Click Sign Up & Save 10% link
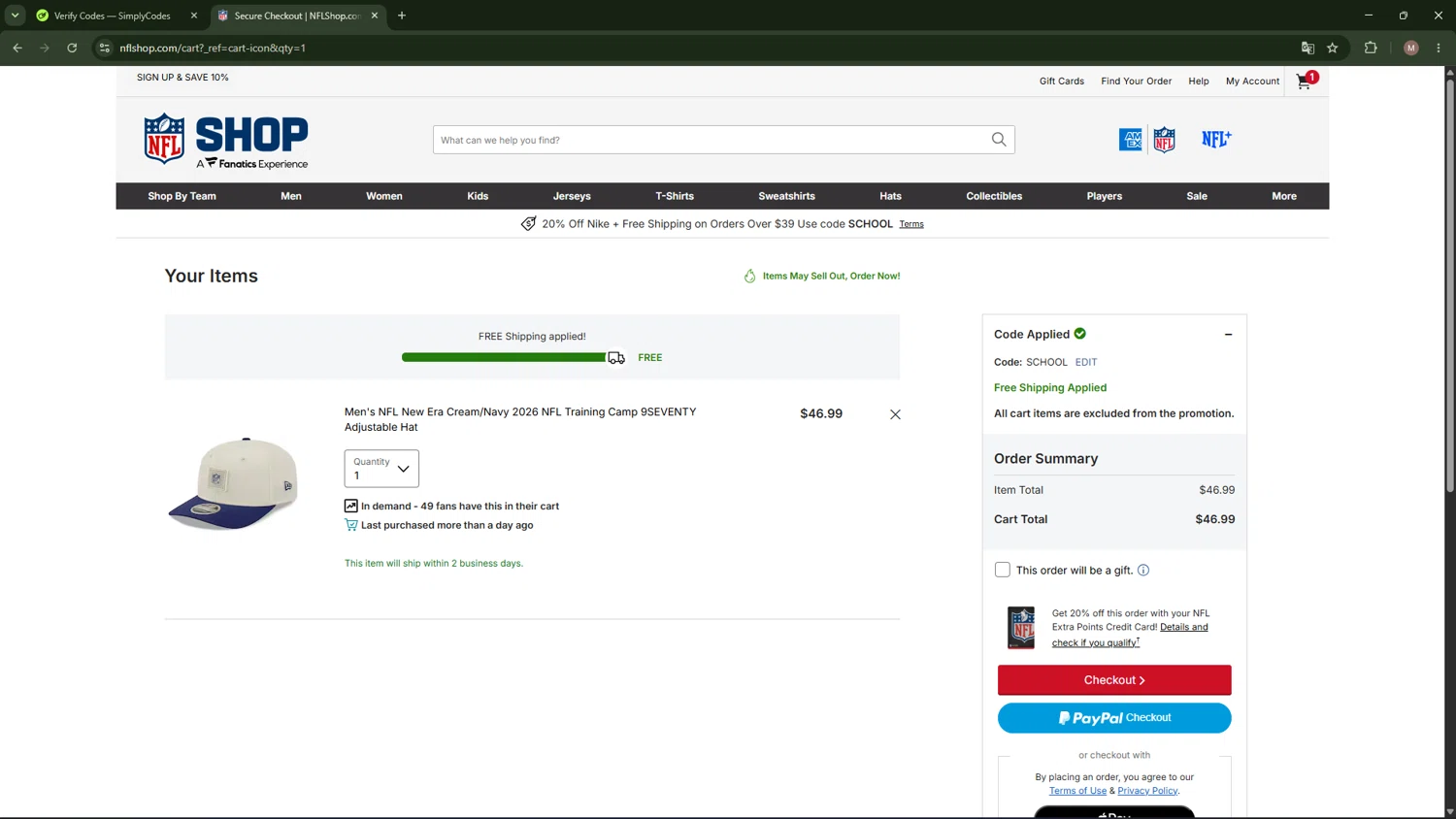Viewport: 1456px width, 819px height. (x=182, y=78)
